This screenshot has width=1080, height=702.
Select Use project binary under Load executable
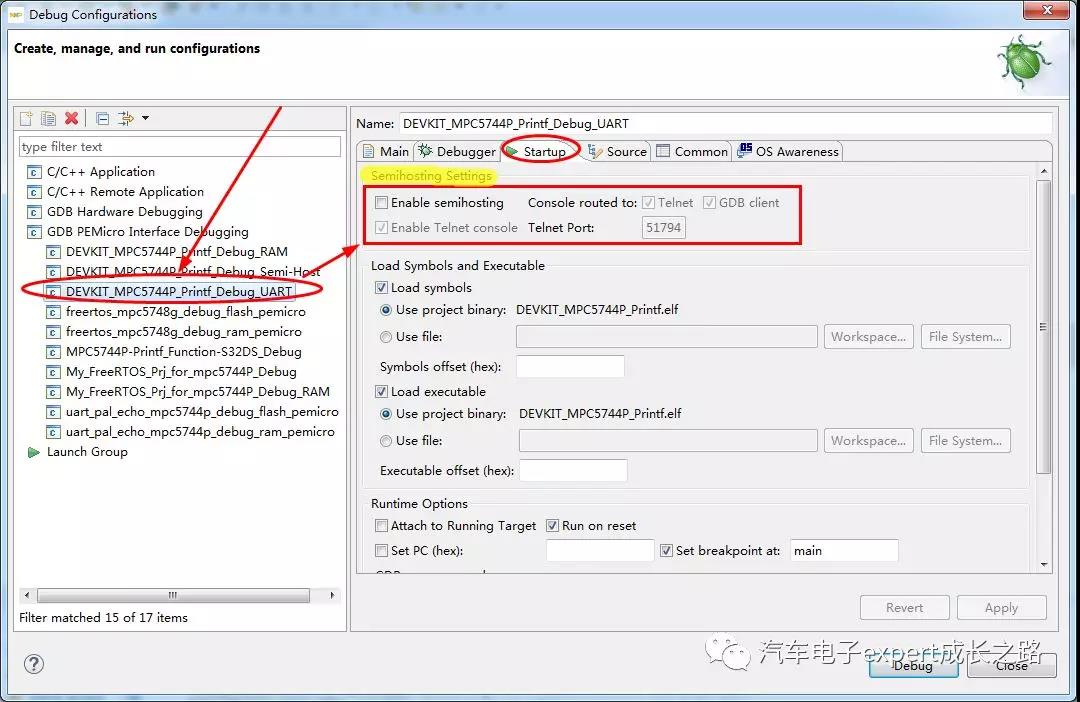(386, 414)
